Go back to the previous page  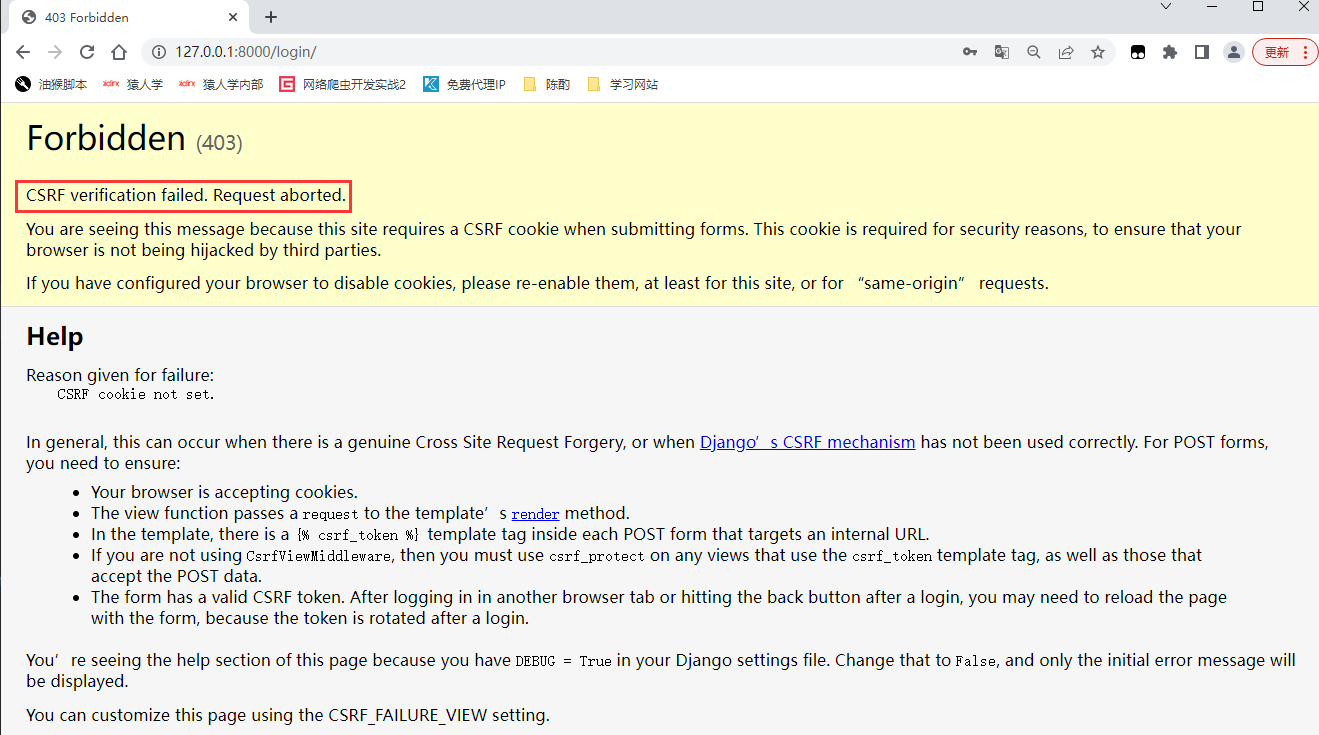23,52
